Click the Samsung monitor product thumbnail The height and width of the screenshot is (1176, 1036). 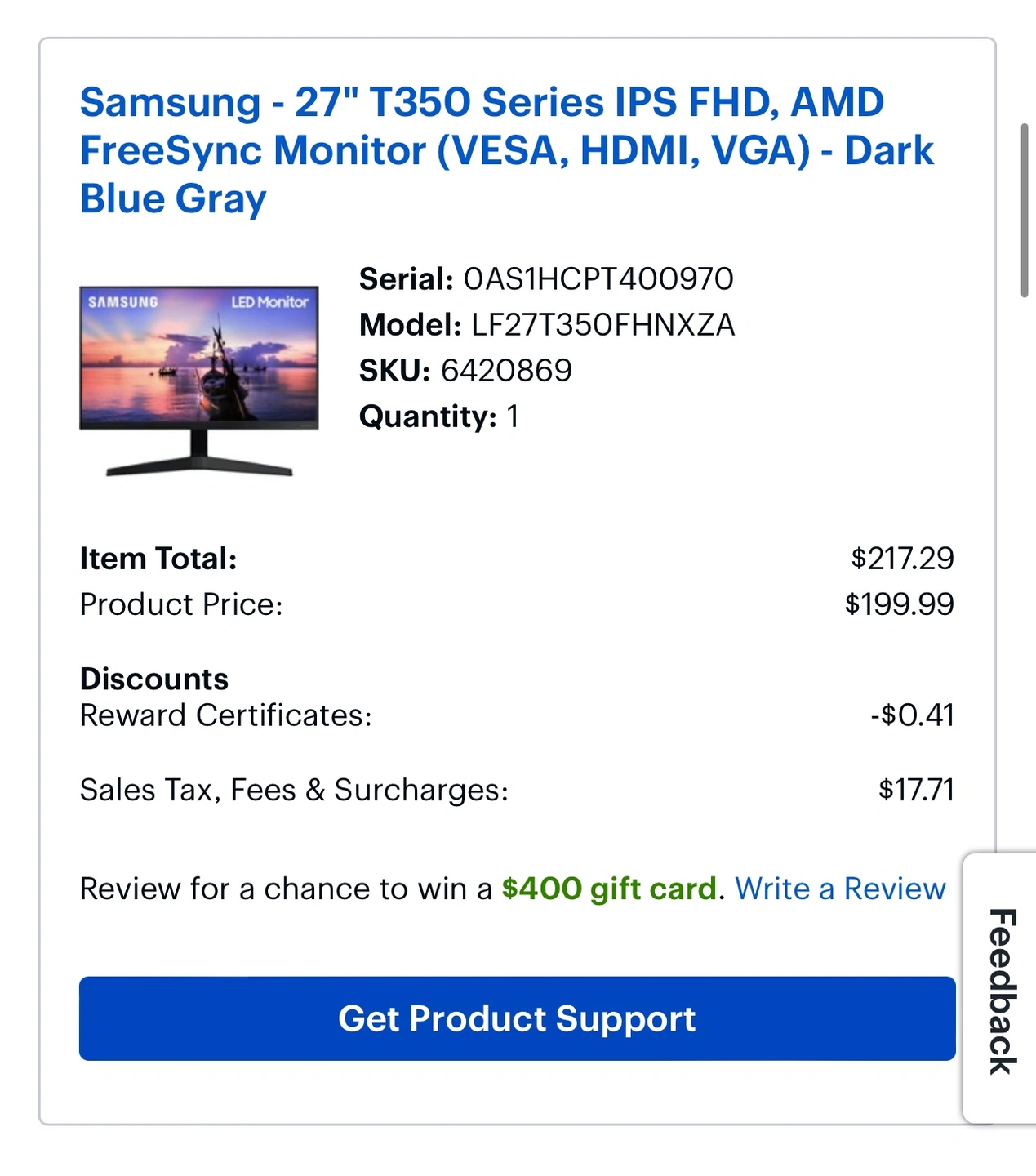click(199, 381)
